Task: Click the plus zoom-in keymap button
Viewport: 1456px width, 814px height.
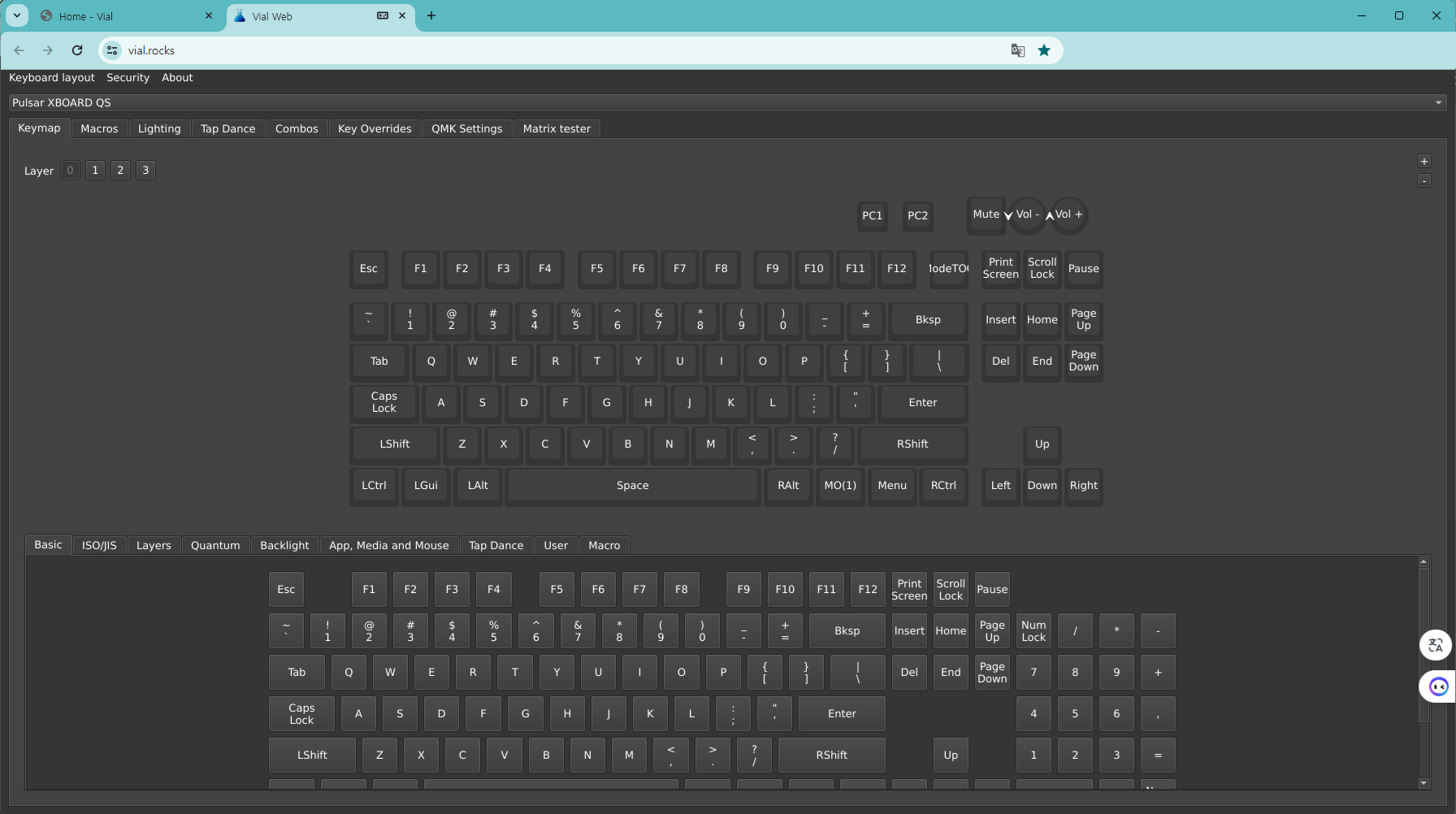Action: pyautogui.click(x=1423, y=162)
